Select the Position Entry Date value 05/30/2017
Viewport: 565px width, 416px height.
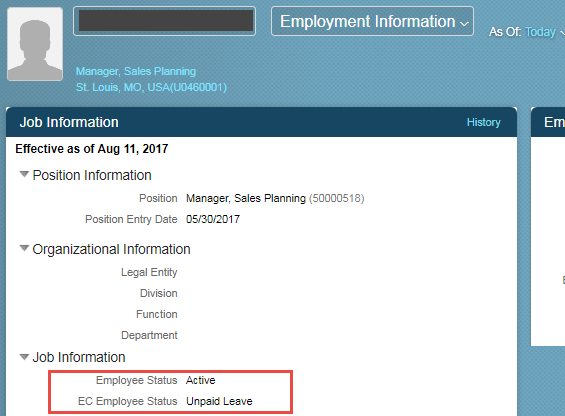(x=213, y=219)
